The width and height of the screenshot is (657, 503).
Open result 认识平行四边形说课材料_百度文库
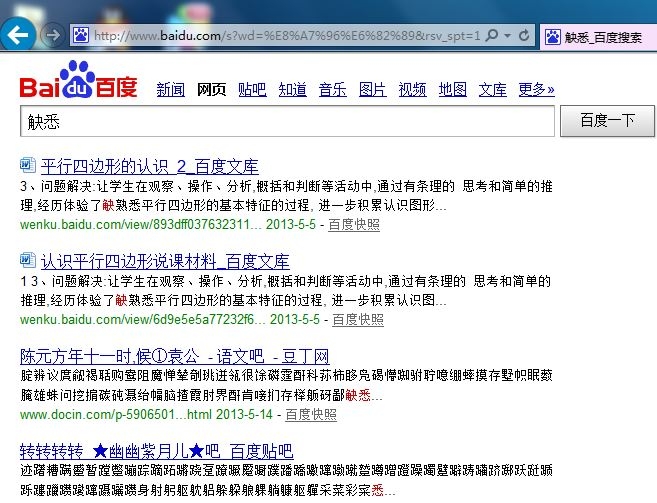tap(165, 262)
